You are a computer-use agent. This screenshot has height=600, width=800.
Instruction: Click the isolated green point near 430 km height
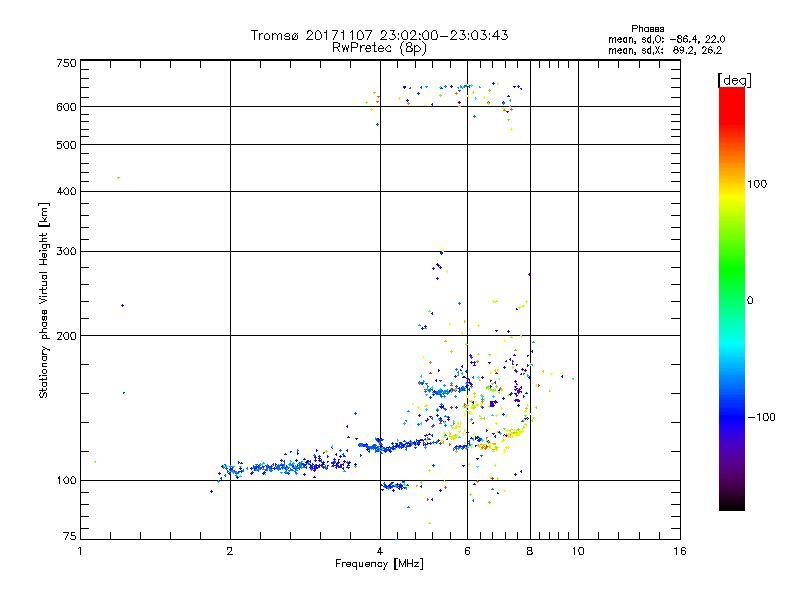click(x=118, y=178)
